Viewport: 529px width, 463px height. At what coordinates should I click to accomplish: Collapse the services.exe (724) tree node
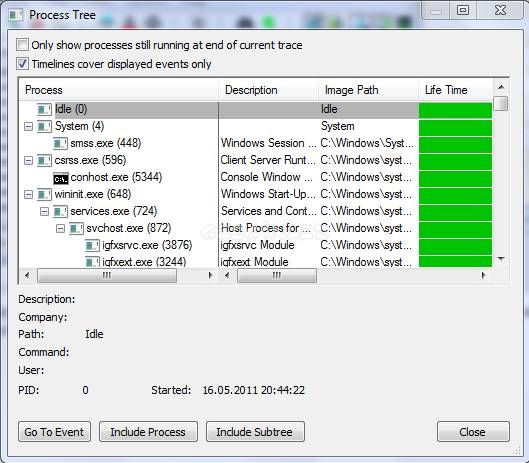[x=45, y=212]
